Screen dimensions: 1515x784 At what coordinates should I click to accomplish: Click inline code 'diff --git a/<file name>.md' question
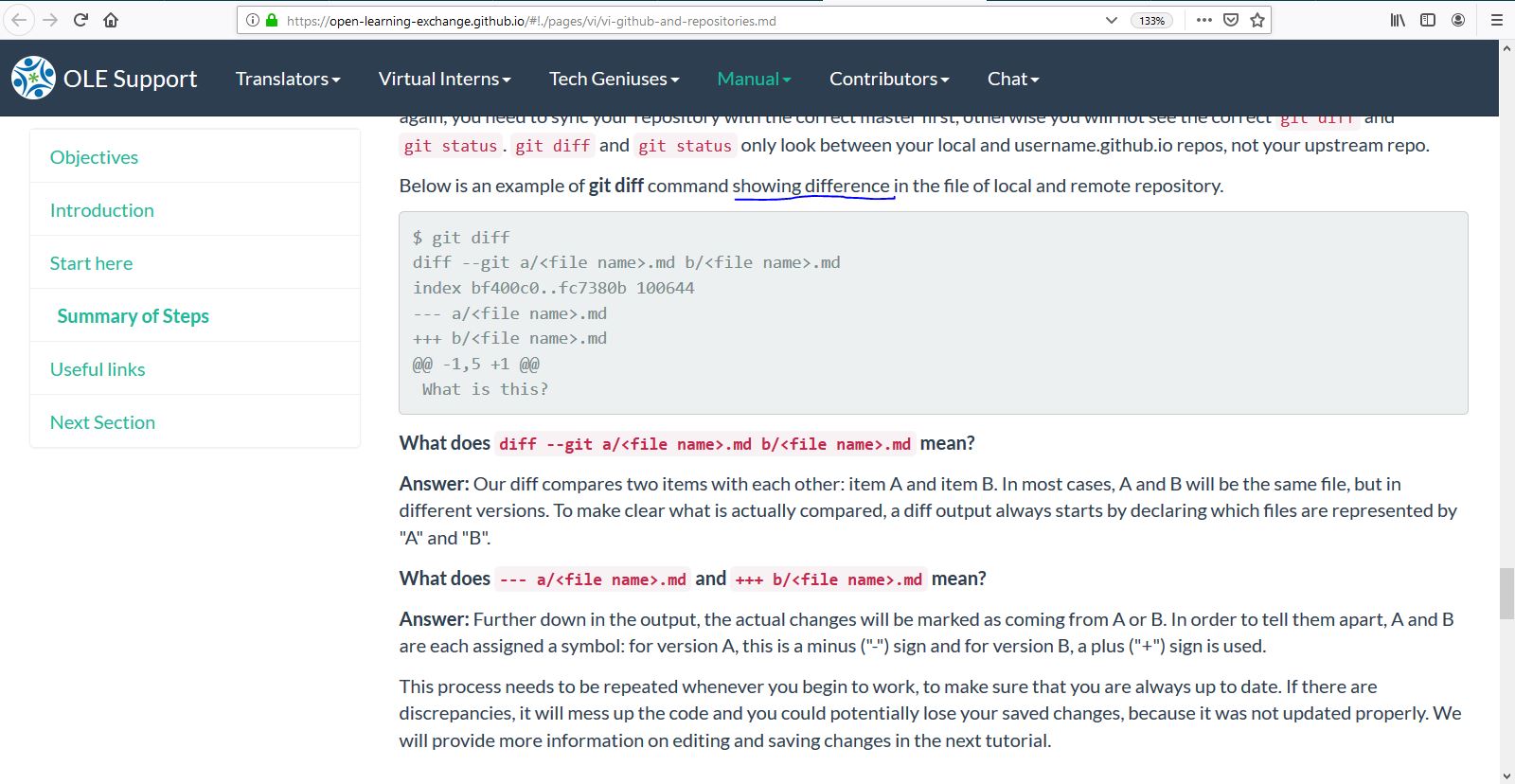click(x=704, y=444)
